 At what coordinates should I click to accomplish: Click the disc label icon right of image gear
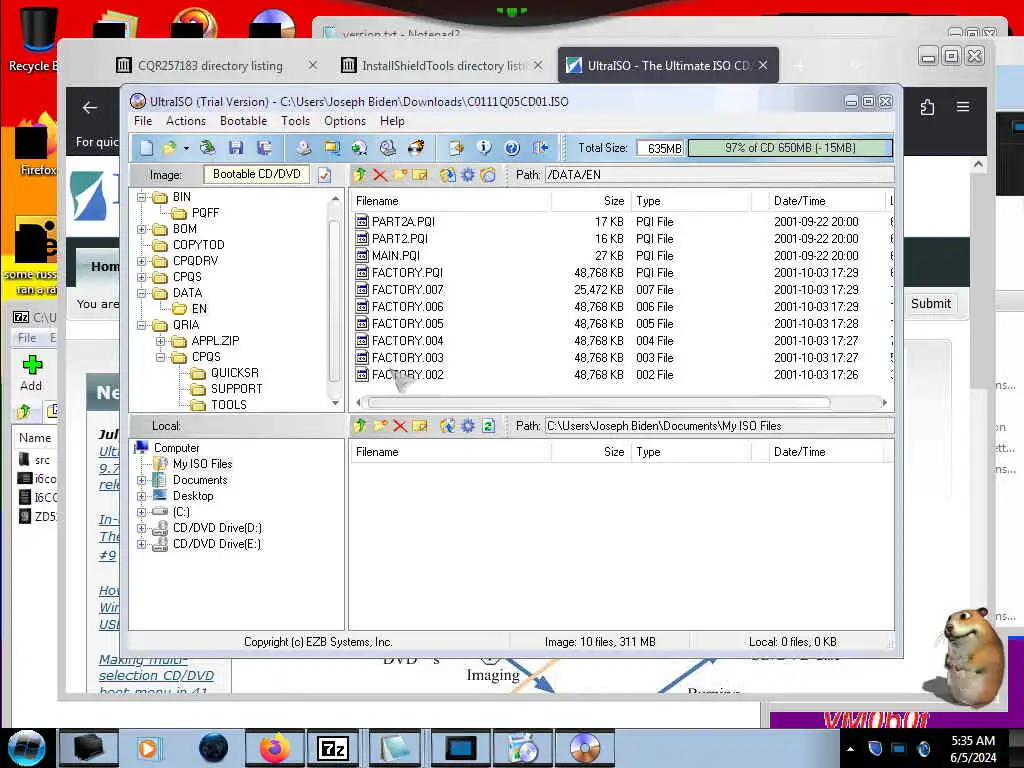click(488, 175)
